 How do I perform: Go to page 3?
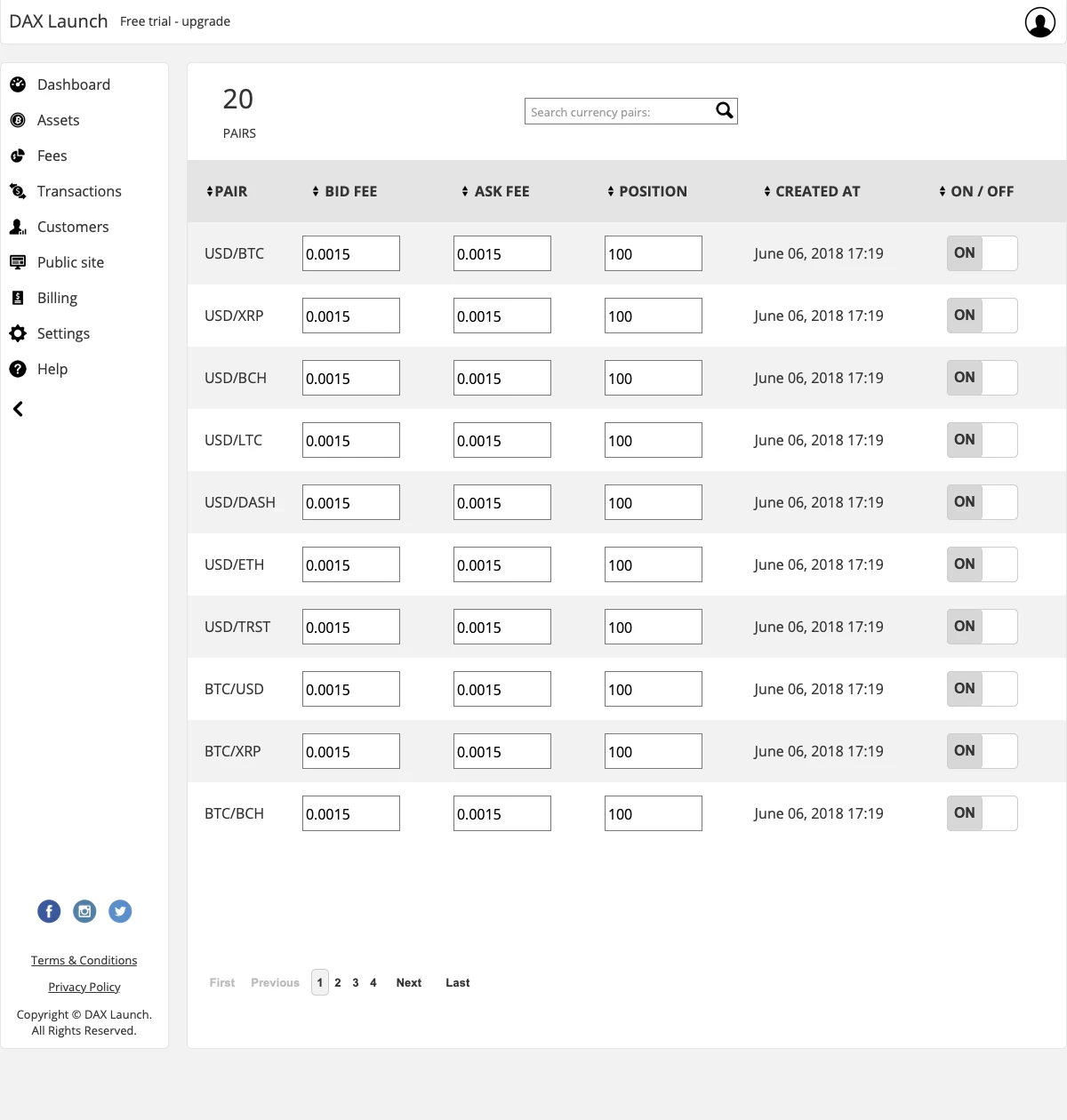click(356, 982)
